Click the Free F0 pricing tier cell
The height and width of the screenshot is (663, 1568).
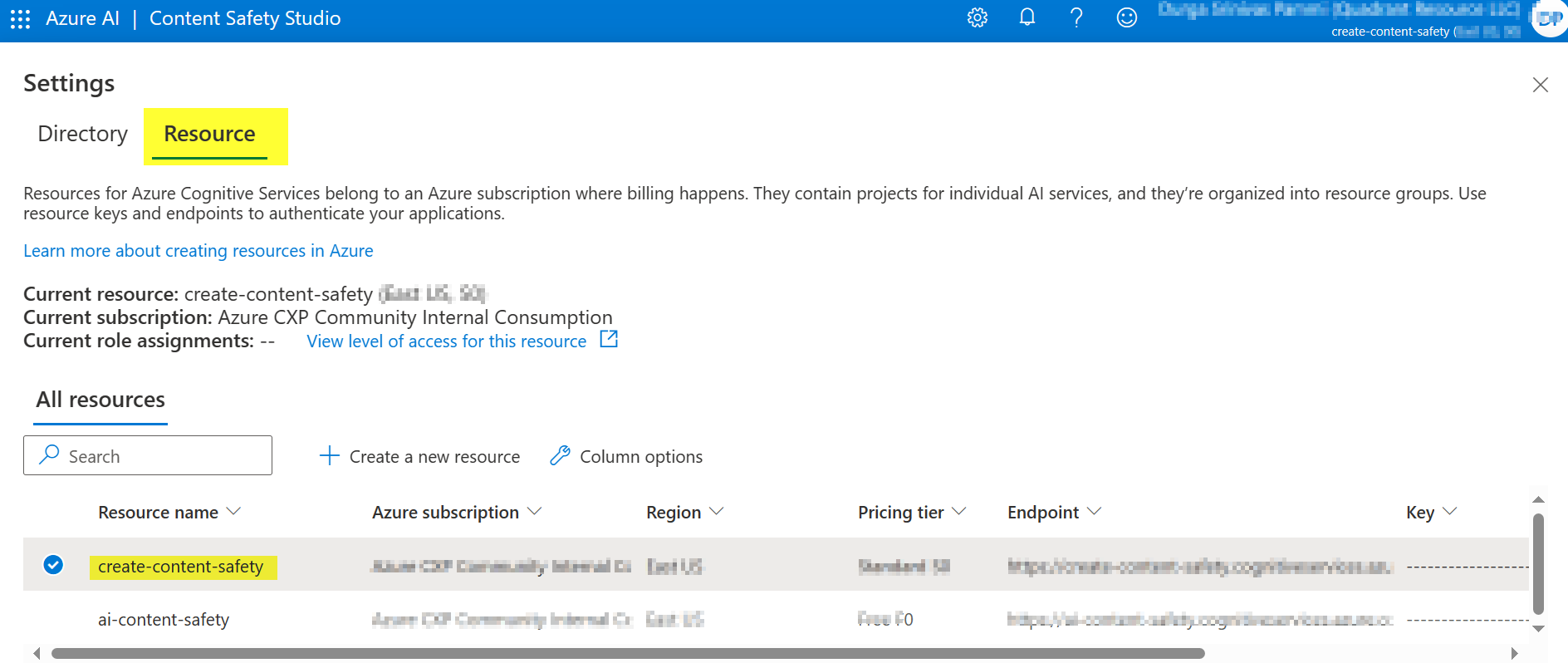885,619
